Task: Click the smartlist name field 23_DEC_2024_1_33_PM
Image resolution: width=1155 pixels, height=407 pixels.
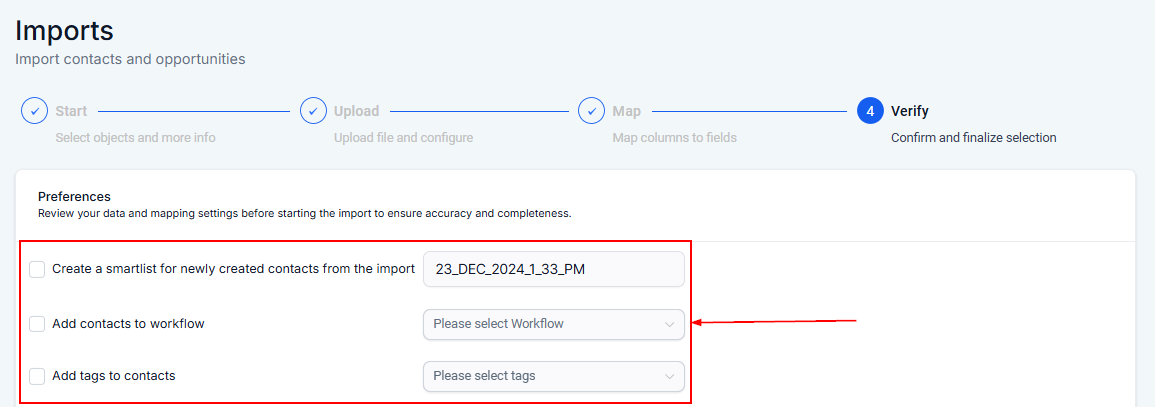Action: (553, 269)
